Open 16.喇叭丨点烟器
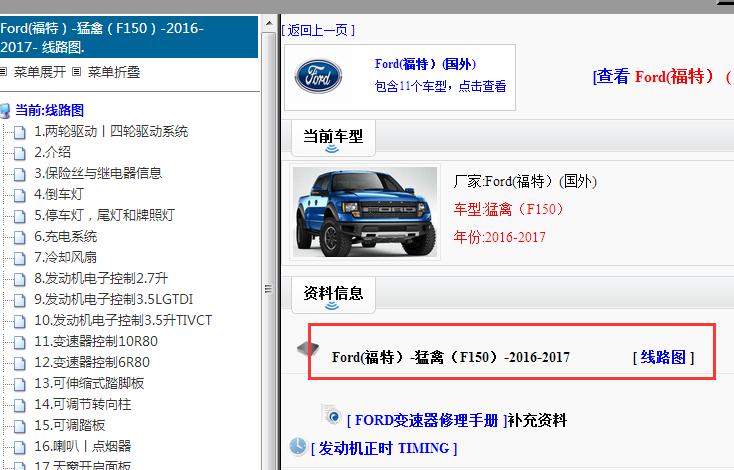This screenshot has height=470, width=734. [82, 447]
